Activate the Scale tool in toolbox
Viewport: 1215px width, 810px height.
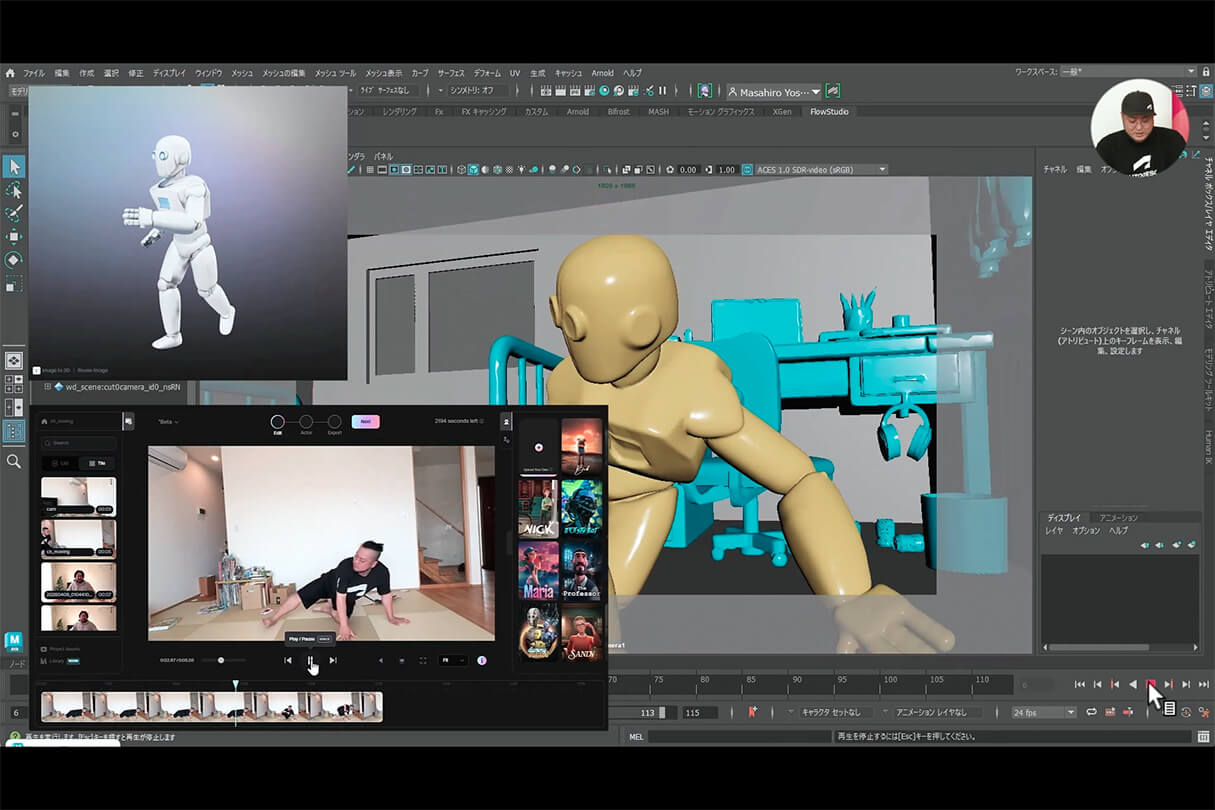[x=14, y=284]
